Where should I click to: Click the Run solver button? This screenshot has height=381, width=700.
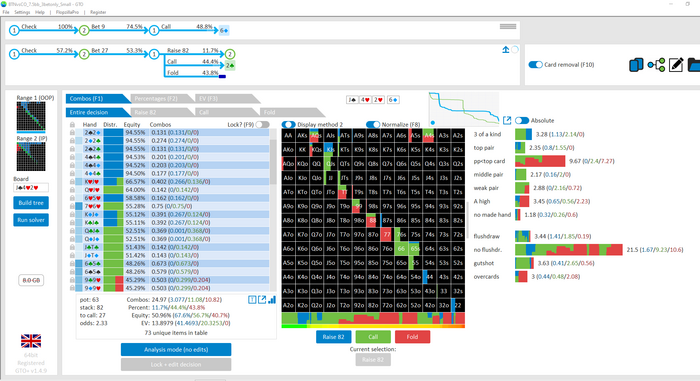pos(31,220)
